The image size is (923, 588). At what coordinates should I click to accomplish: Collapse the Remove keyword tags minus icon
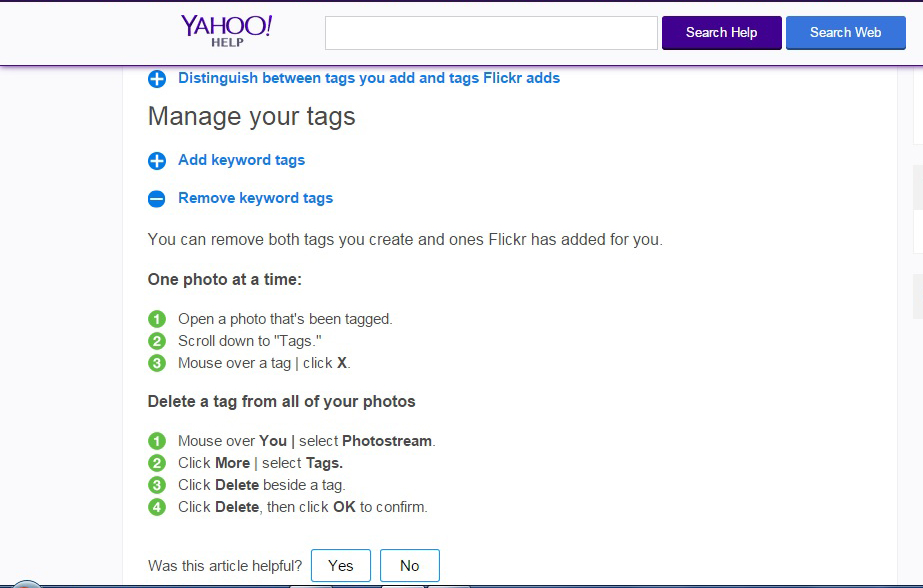point(157,199)
